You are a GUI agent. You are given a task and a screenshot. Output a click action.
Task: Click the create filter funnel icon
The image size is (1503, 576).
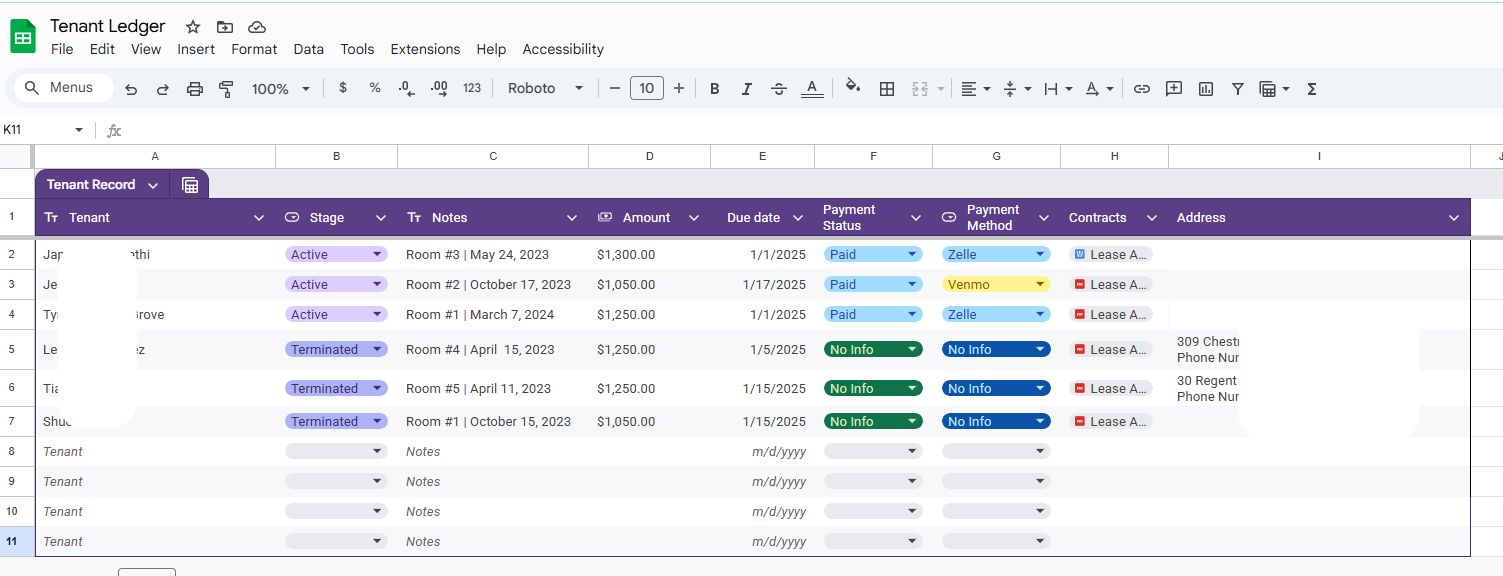coord(1237,89)
